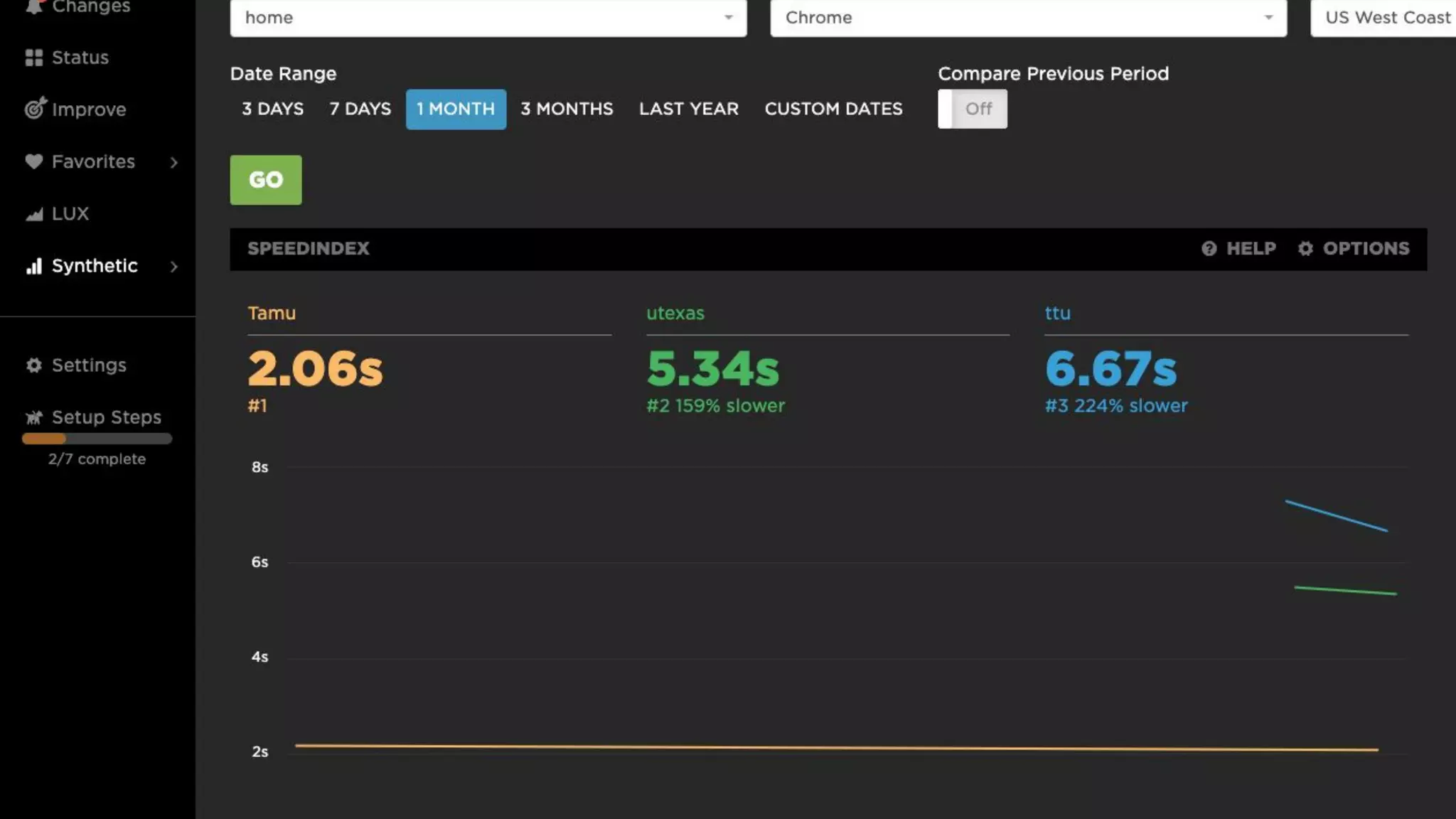Click the Settings gear icon in sidebar
The height and width of the screenshot is (819, 1456).
(33, 365)
